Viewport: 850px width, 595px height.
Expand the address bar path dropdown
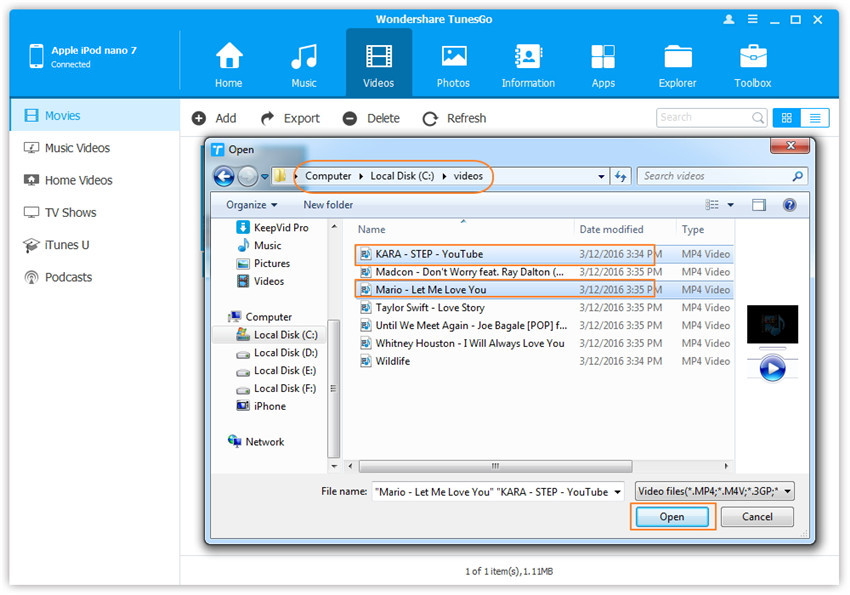click(601, 177)
